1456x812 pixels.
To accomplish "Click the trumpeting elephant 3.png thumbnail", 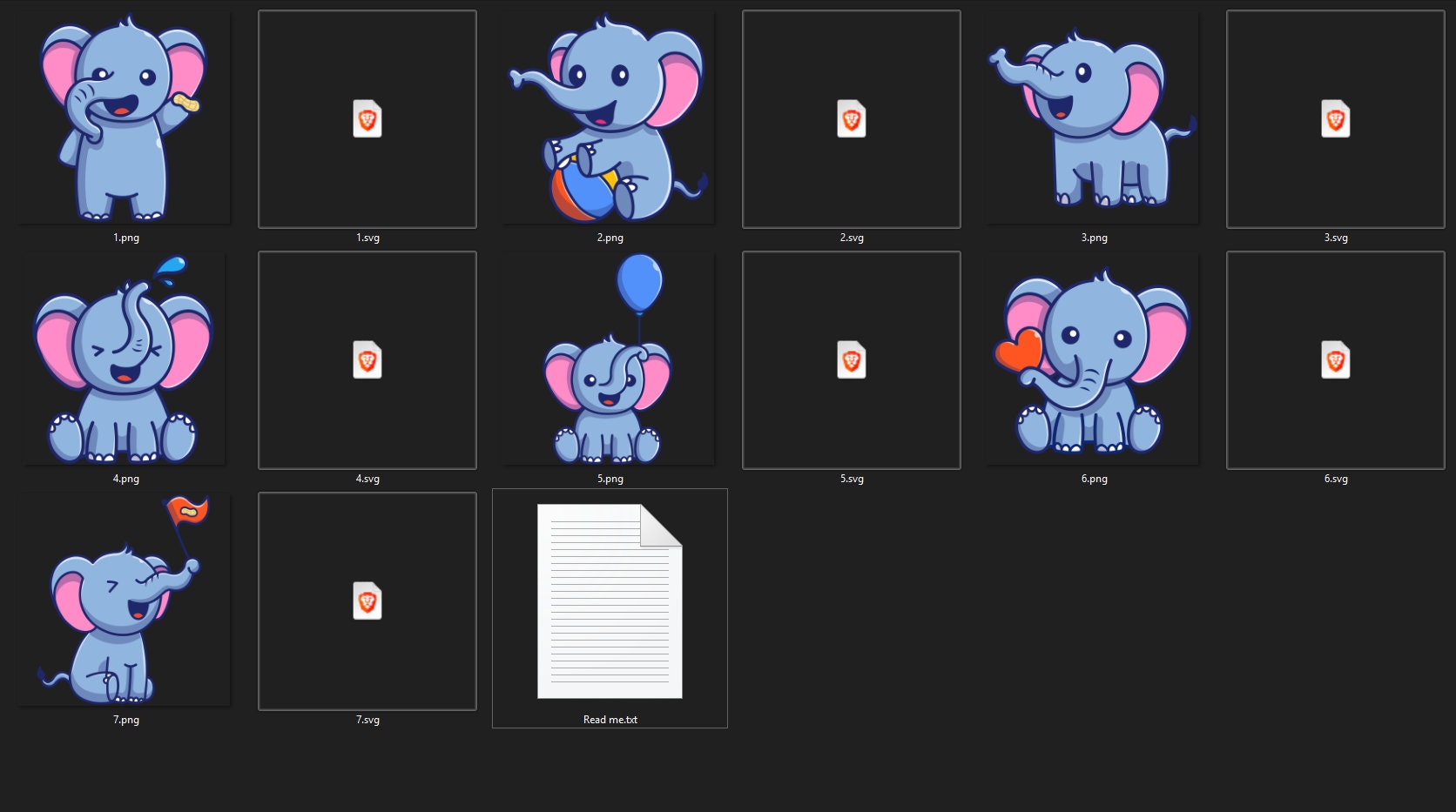I will click(x=1092, y=117).
